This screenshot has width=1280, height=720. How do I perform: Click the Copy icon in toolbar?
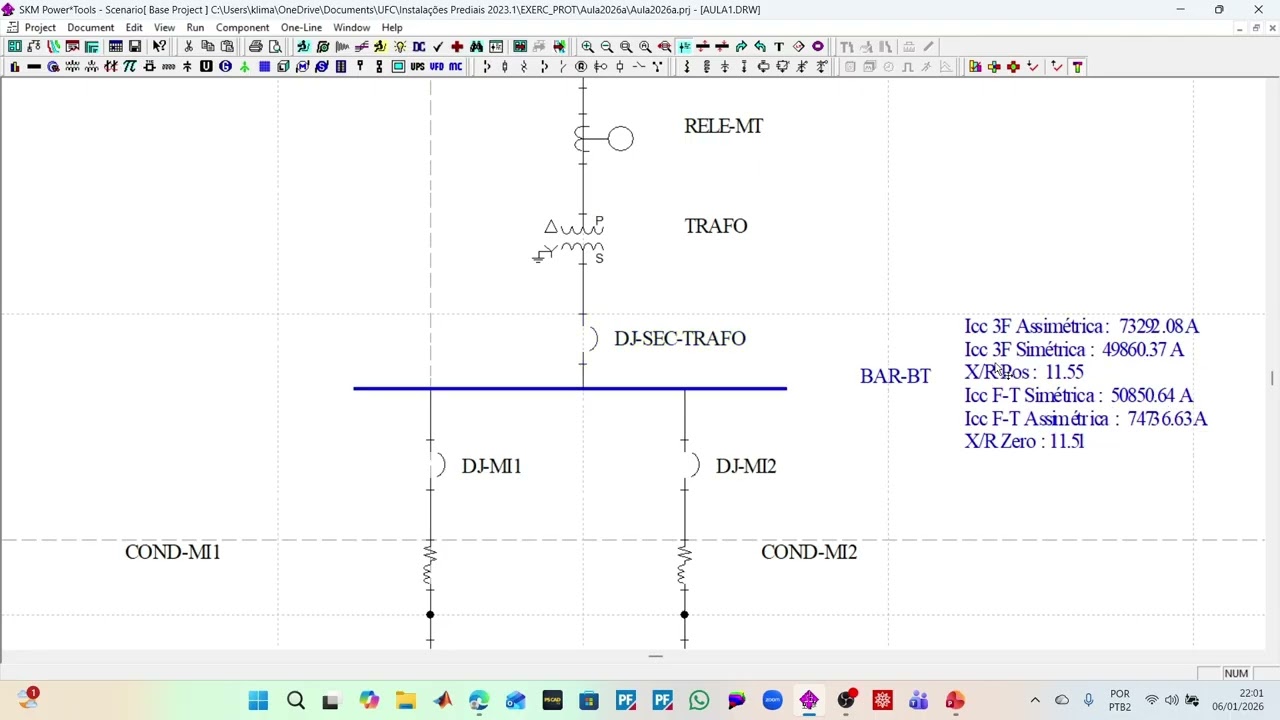(x=208, y=46)
